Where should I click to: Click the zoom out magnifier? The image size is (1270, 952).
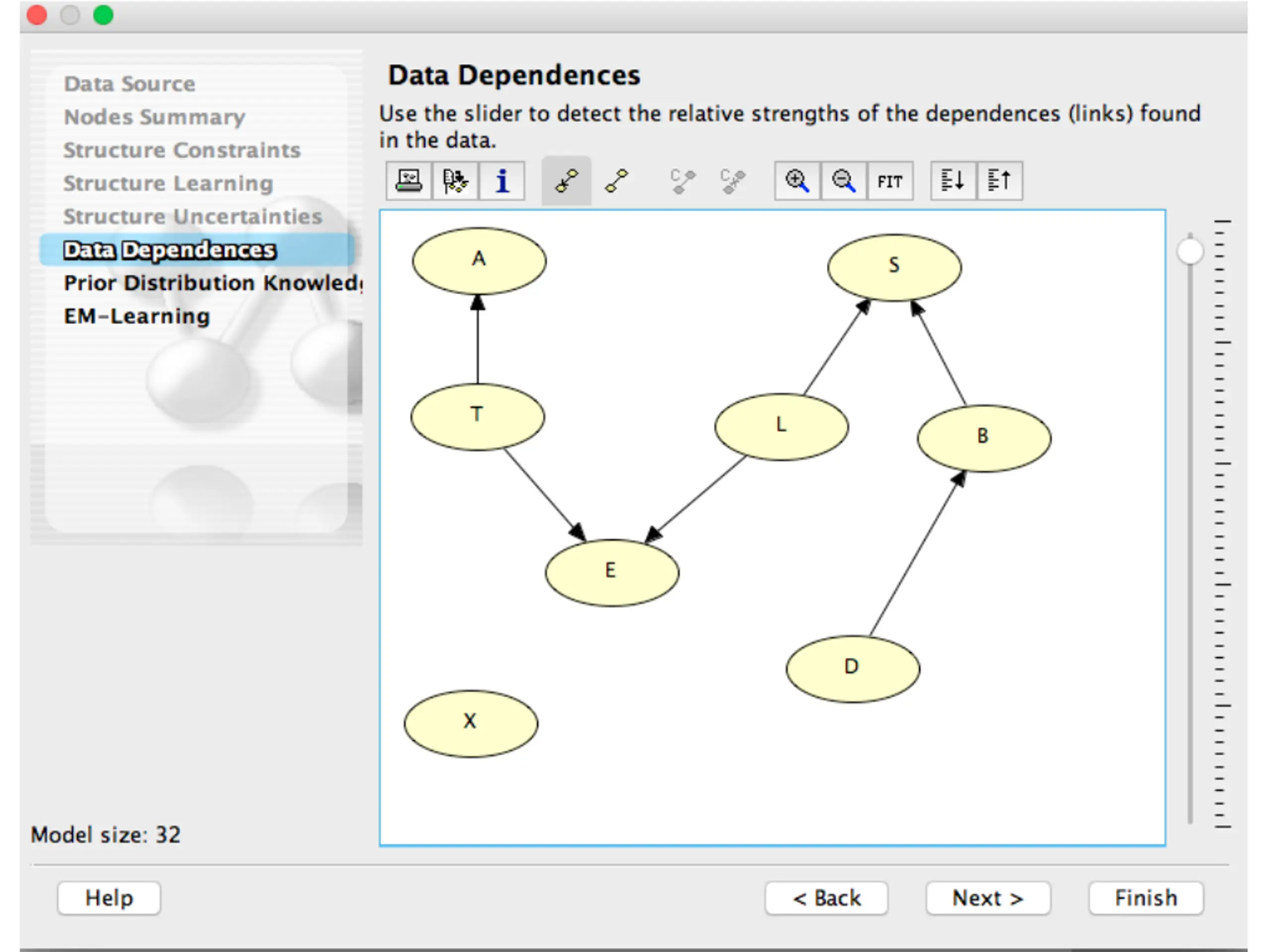[844, 181]
